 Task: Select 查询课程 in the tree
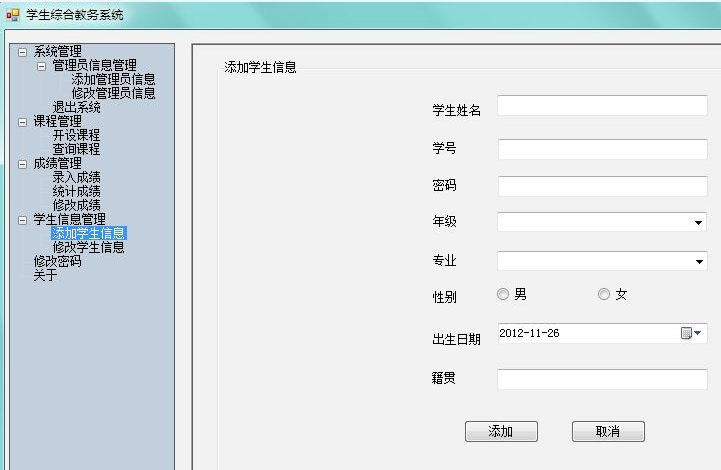click(76, 149)
